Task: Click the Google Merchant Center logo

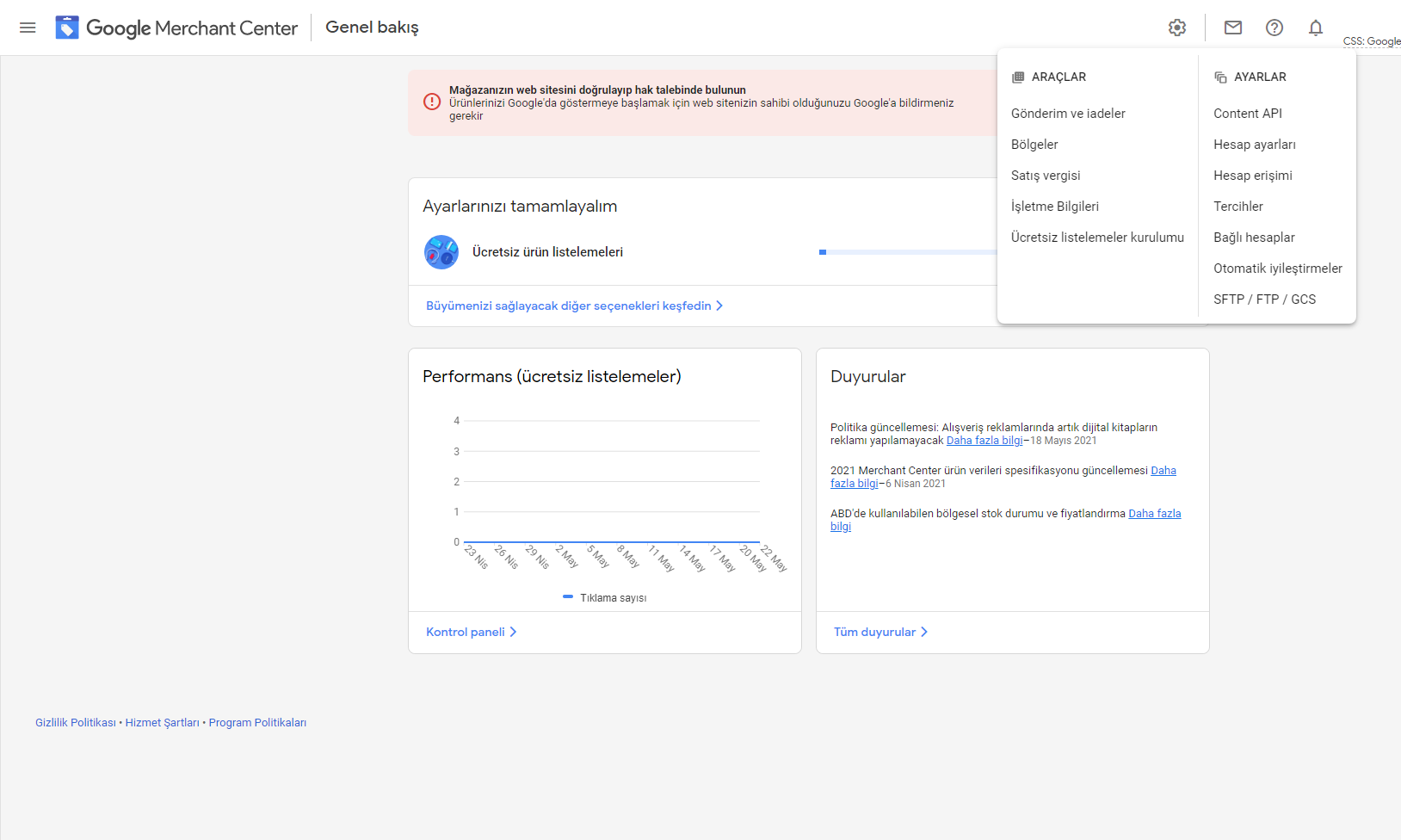Action: (x=176, y=28)
